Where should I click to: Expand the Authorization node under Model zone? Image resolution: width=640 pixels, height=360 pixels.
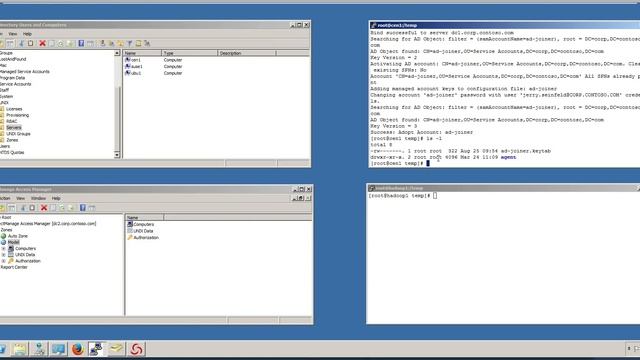coord(4,261)
